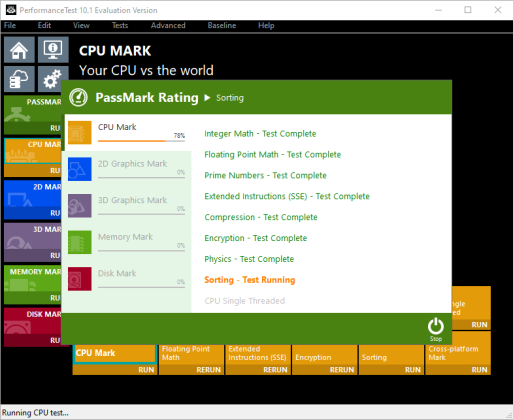
Task: Click the 'CPU MARK' page heading
Action: [x=115, y=51]
